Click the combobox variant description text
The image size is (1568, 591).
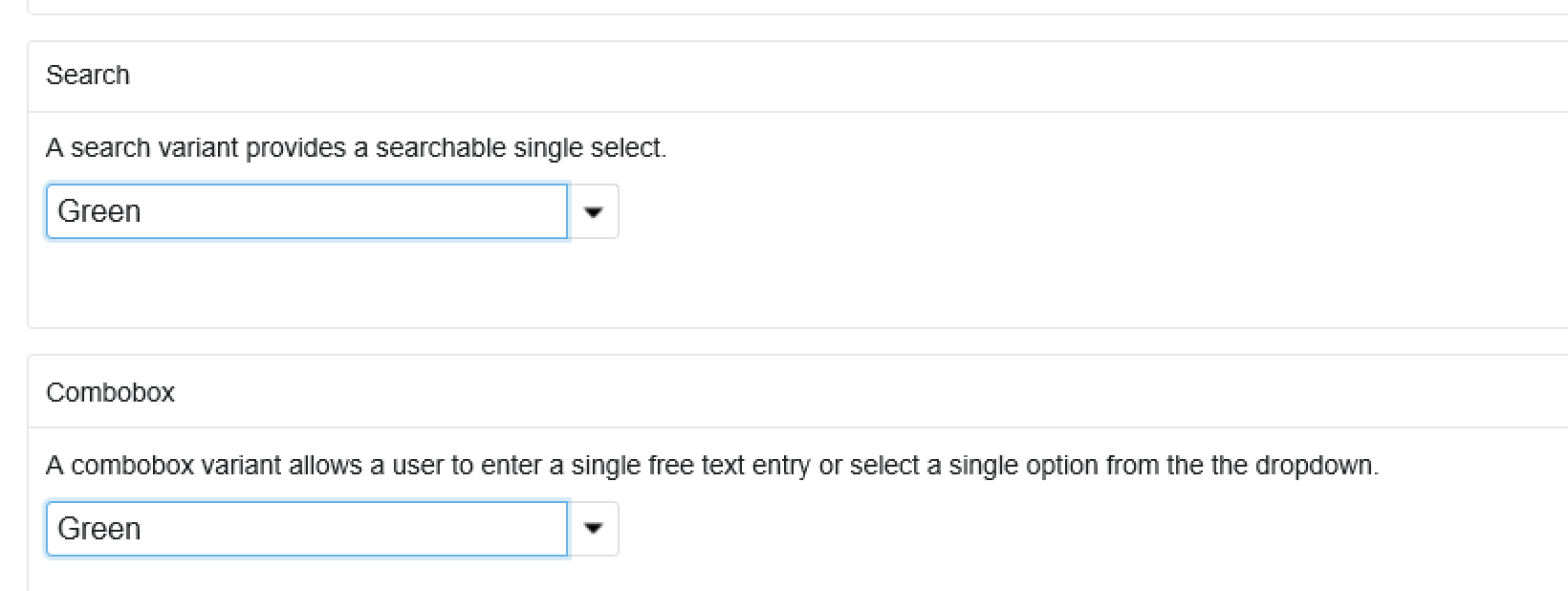point(712,466)
